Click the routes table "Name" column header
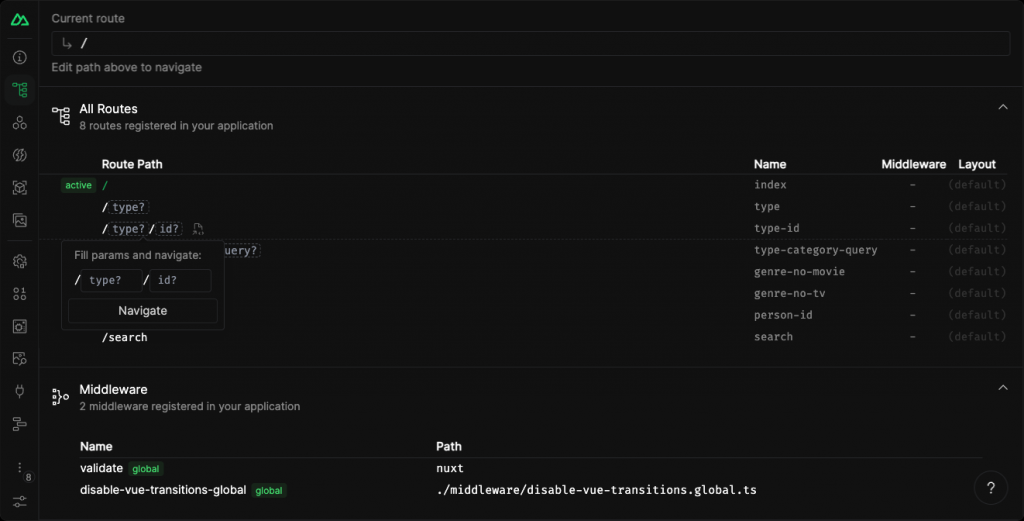 tap(770, 165)
